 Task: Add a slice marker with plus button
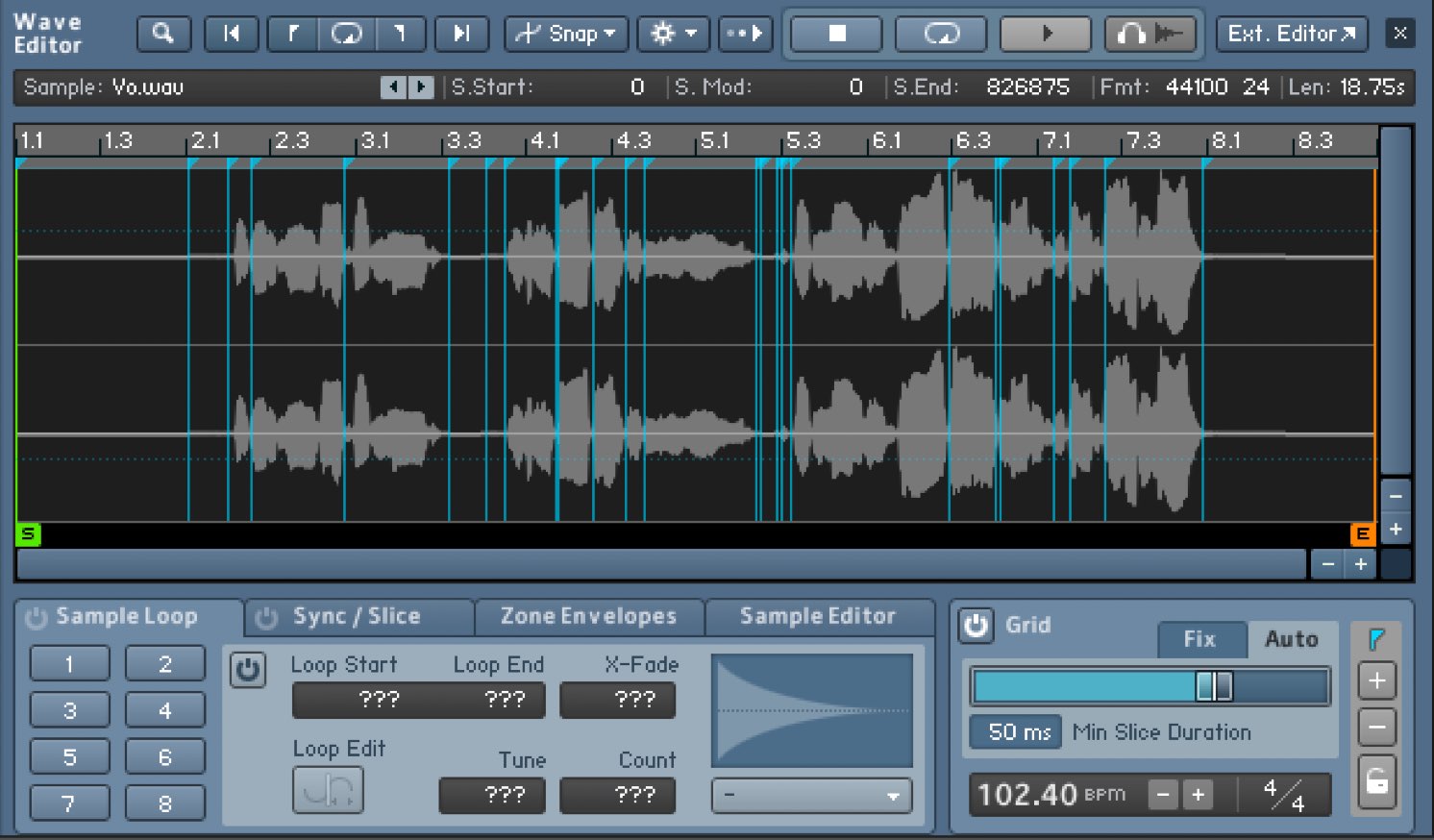tap(1376, 680)
